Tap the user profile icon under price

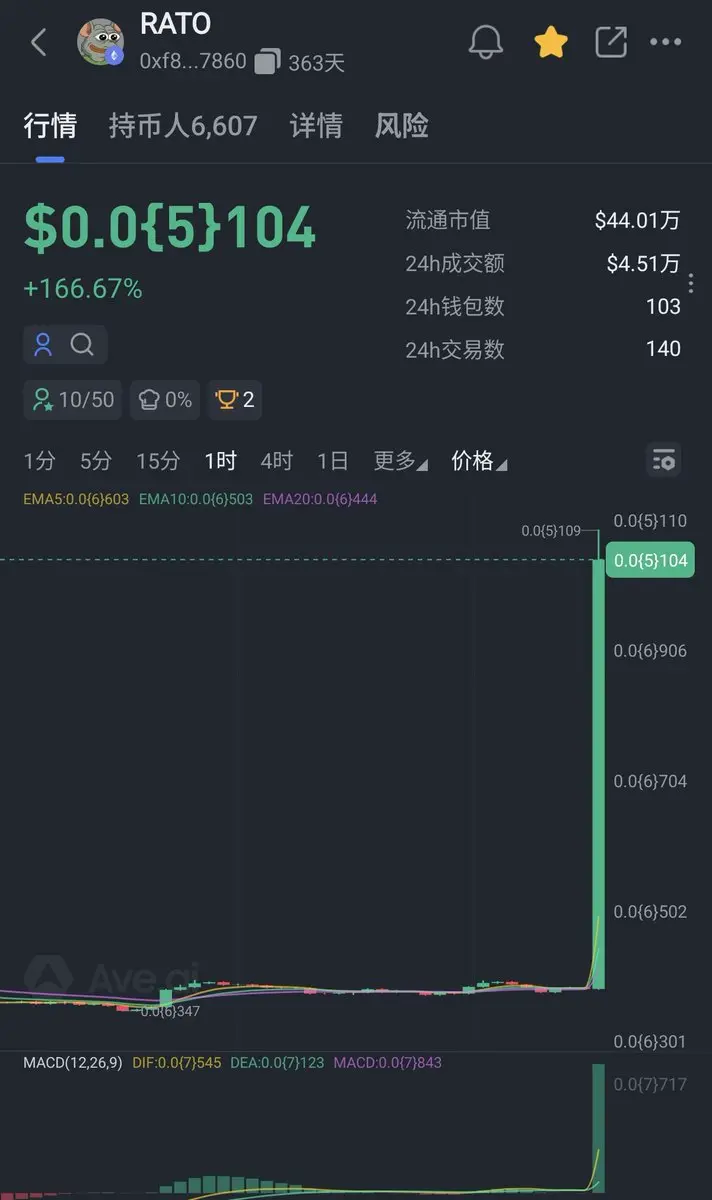(x=43, y=345)
